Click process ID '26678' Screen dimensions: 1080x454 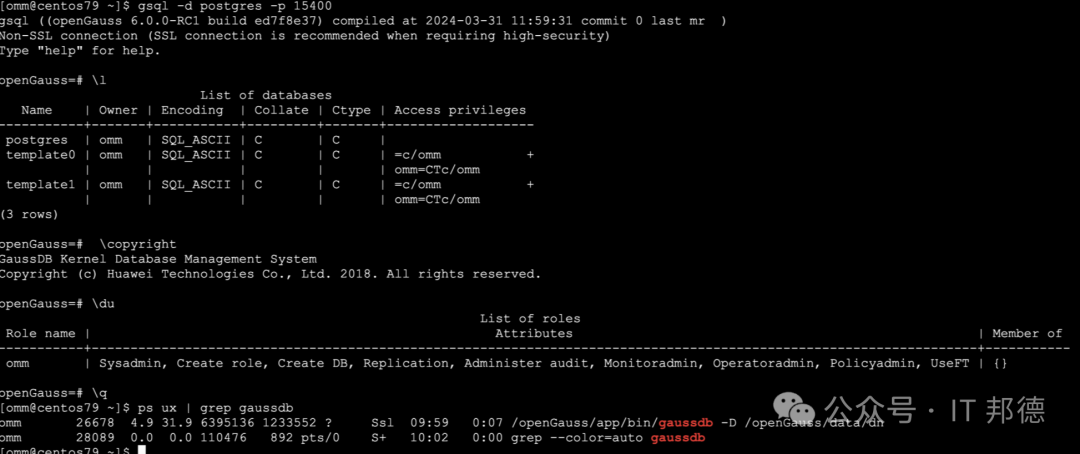coord(95,422)
